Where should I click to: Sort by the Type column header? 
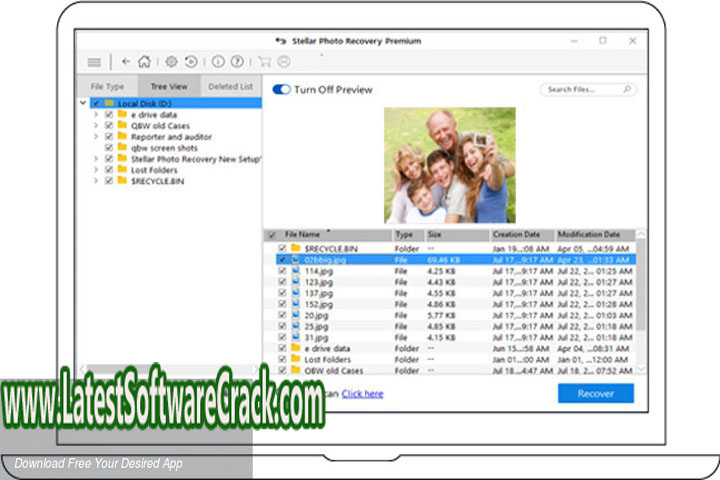tap(409, 235)
